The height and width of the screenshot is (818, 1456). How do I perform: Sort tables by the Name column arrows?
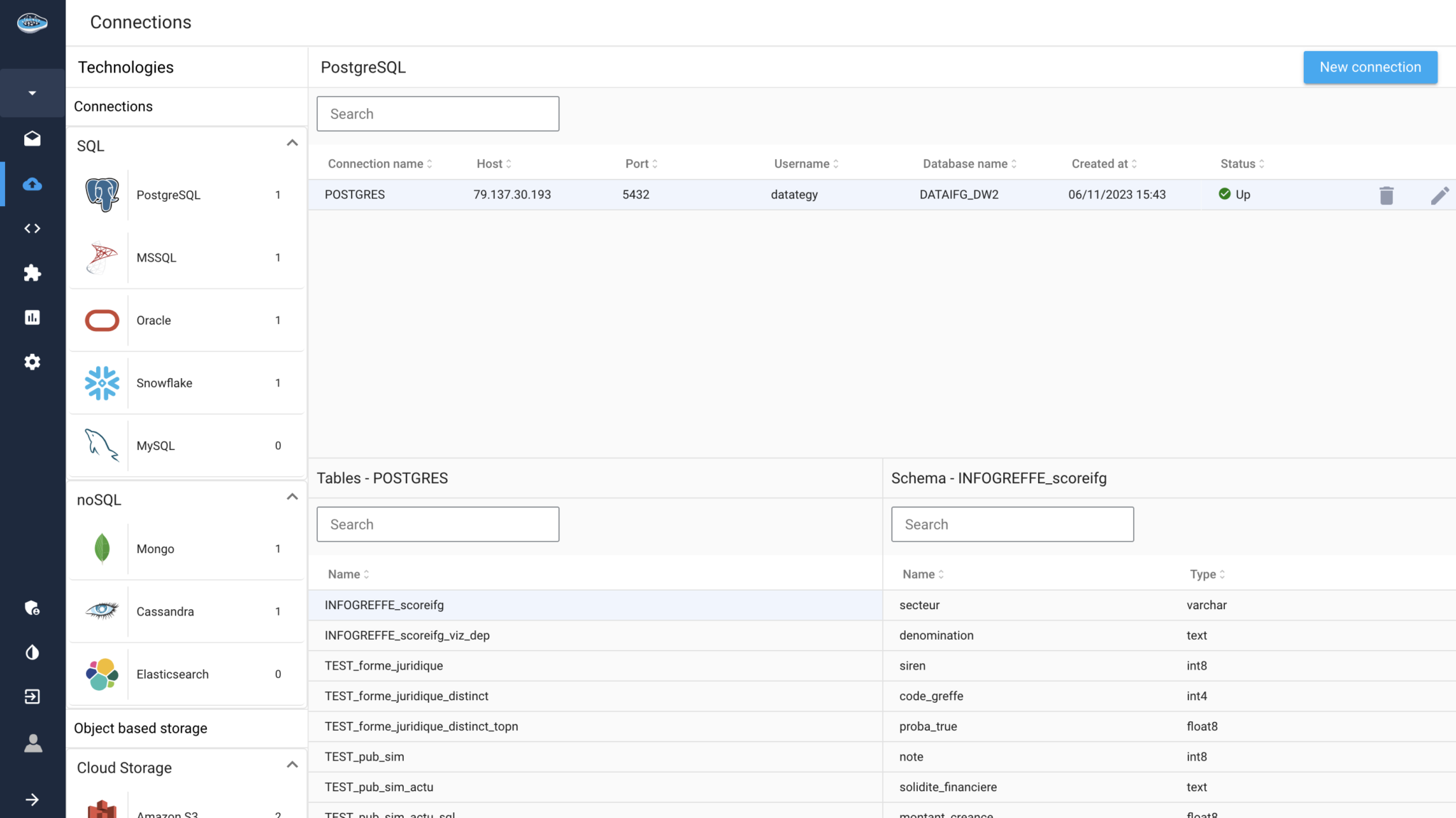click(x=366, y=574)
